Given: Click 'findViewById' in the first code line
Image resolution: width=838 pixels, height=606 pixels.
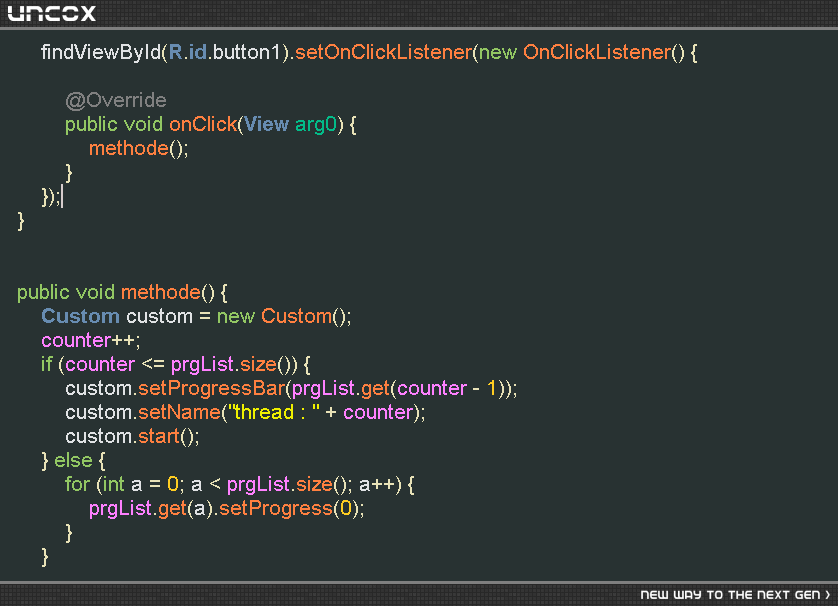Looking at the screenshot, I should pyautogui.click(x=101, y=52).
